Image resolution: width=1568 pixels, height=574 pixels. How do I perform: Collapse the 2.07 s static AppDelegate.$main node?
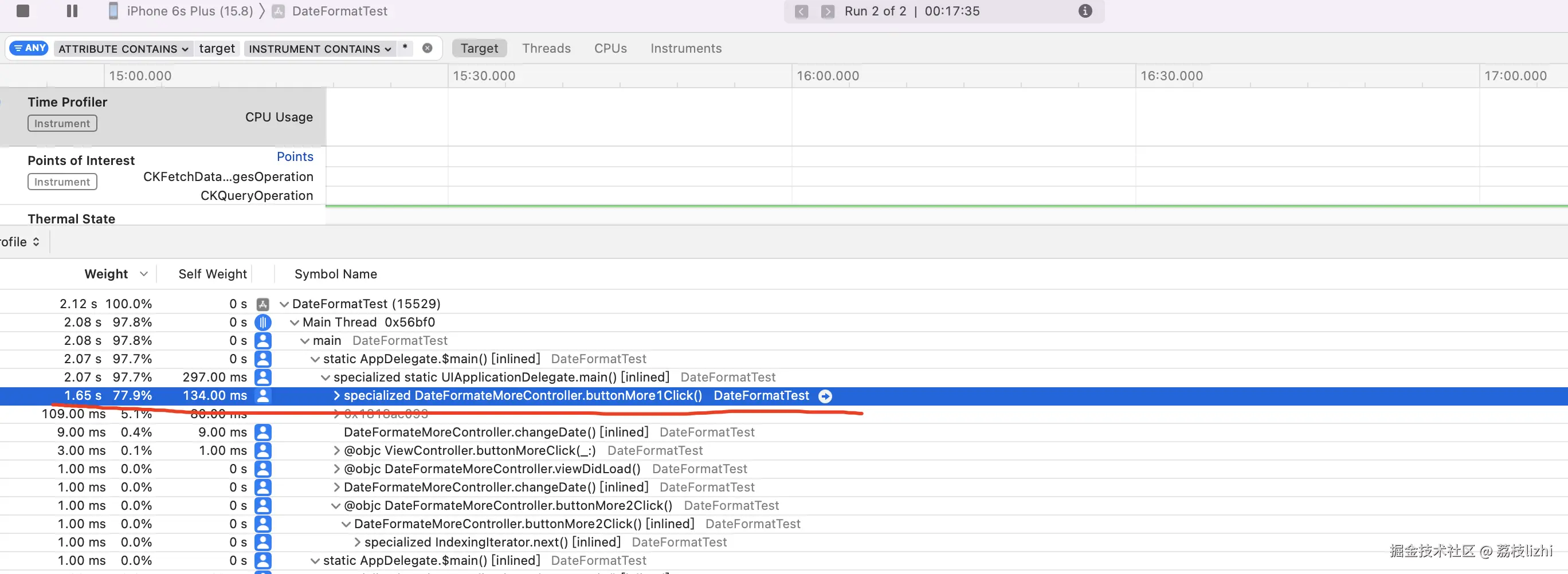pos(315,359)
